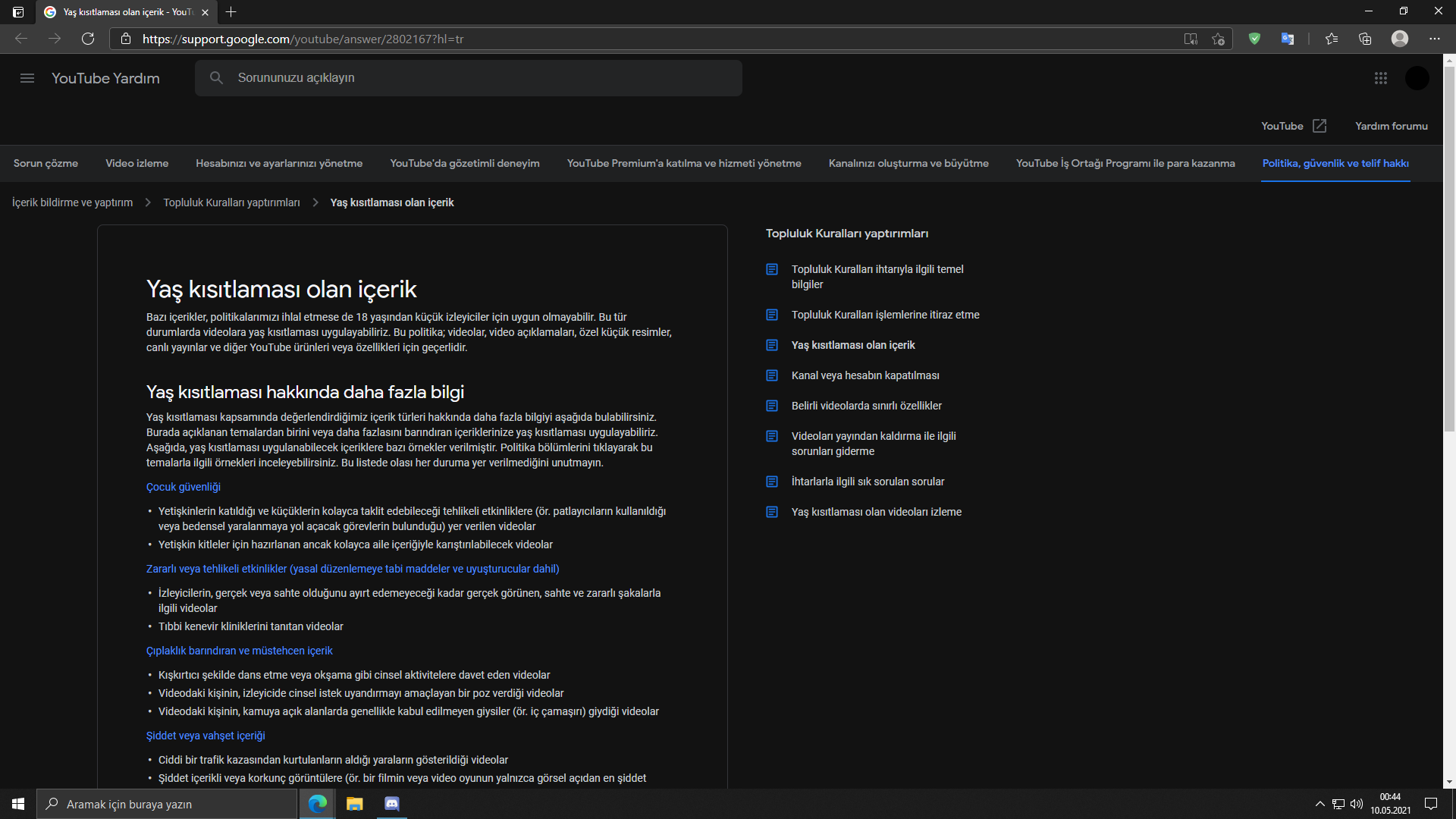This screenshot has height=819, width=1456.
Task: Open the Windows notification center
Action: pos(1431,804)
